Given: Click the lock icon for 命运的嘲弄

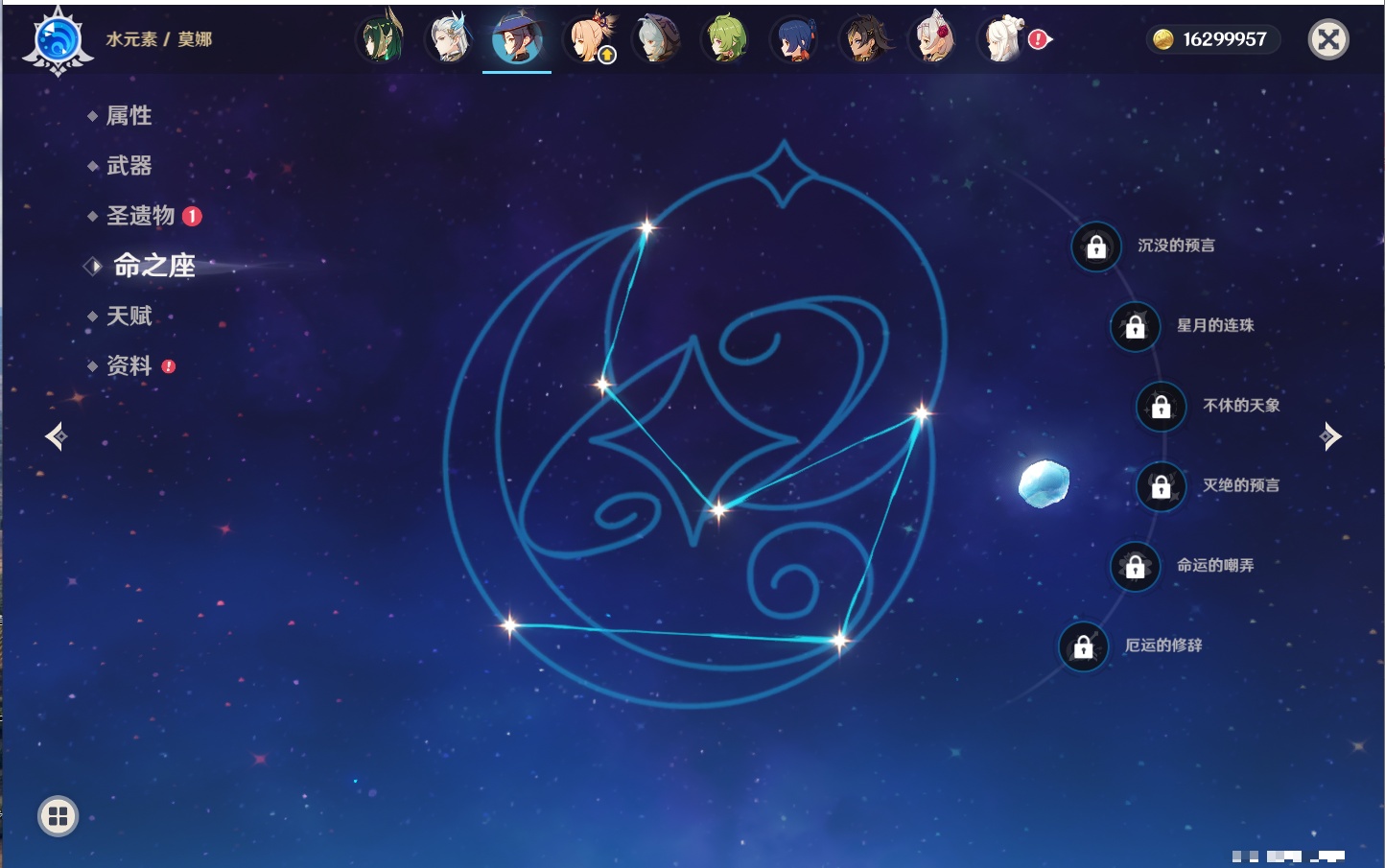Looking at the screenshot, I should click(x=1136, y=566).
